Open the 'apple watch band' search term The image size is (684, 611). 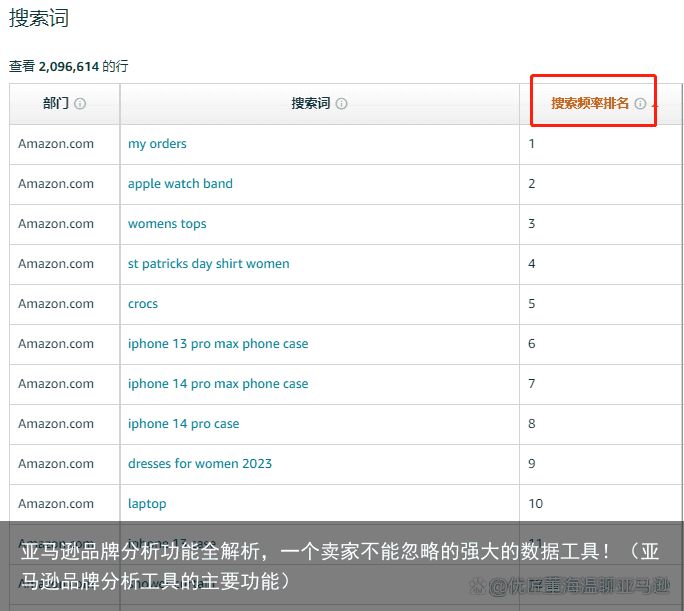[180, 184]
